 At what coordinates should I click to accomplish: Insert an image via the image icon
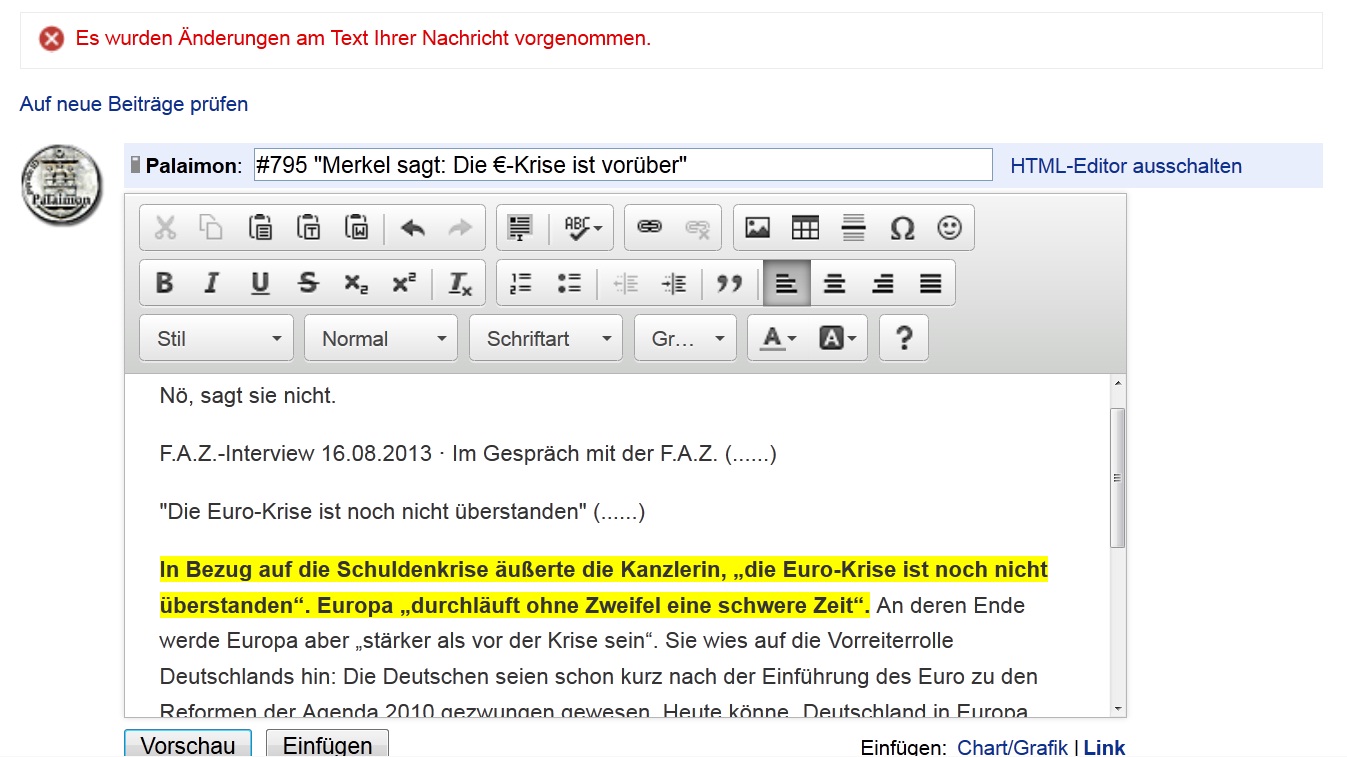[x=759, y=227]
